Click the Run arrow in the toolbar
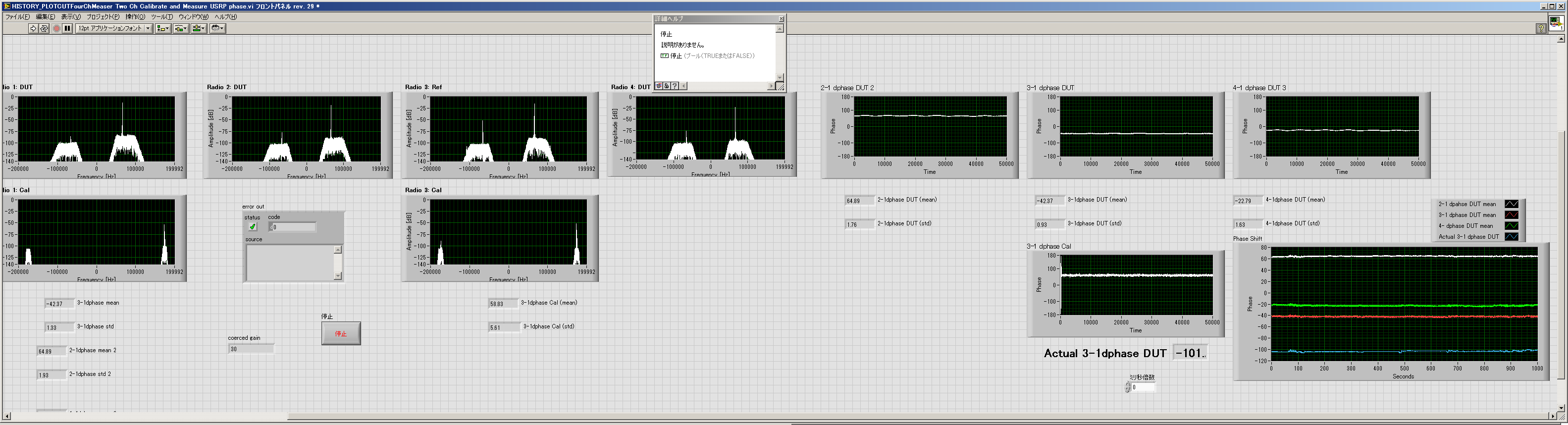Screen dimensions: 1568x425 pos(34,28)
